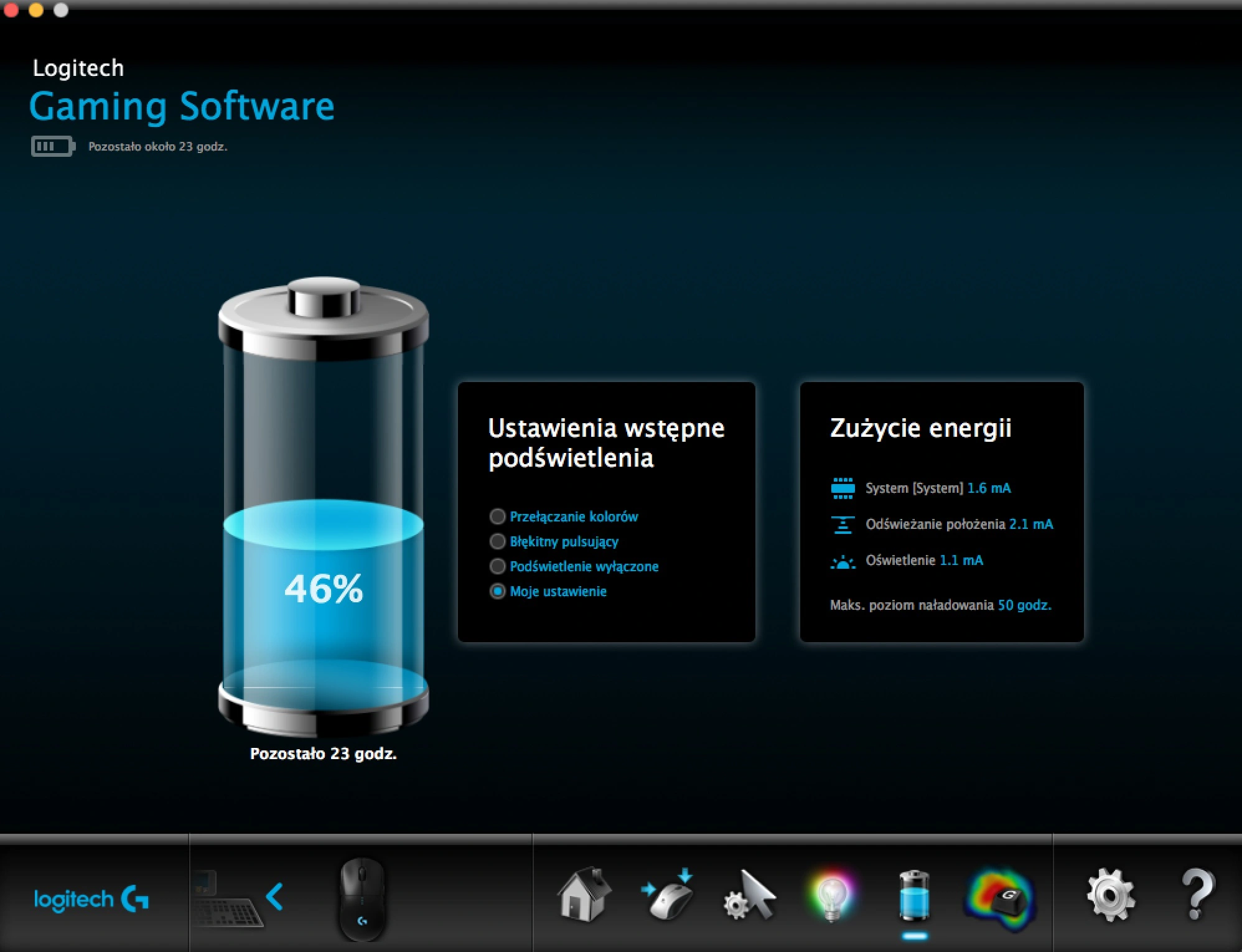Click the 46% battery level graphic
Screen dimensions: 1242x952
pos(324,507)
